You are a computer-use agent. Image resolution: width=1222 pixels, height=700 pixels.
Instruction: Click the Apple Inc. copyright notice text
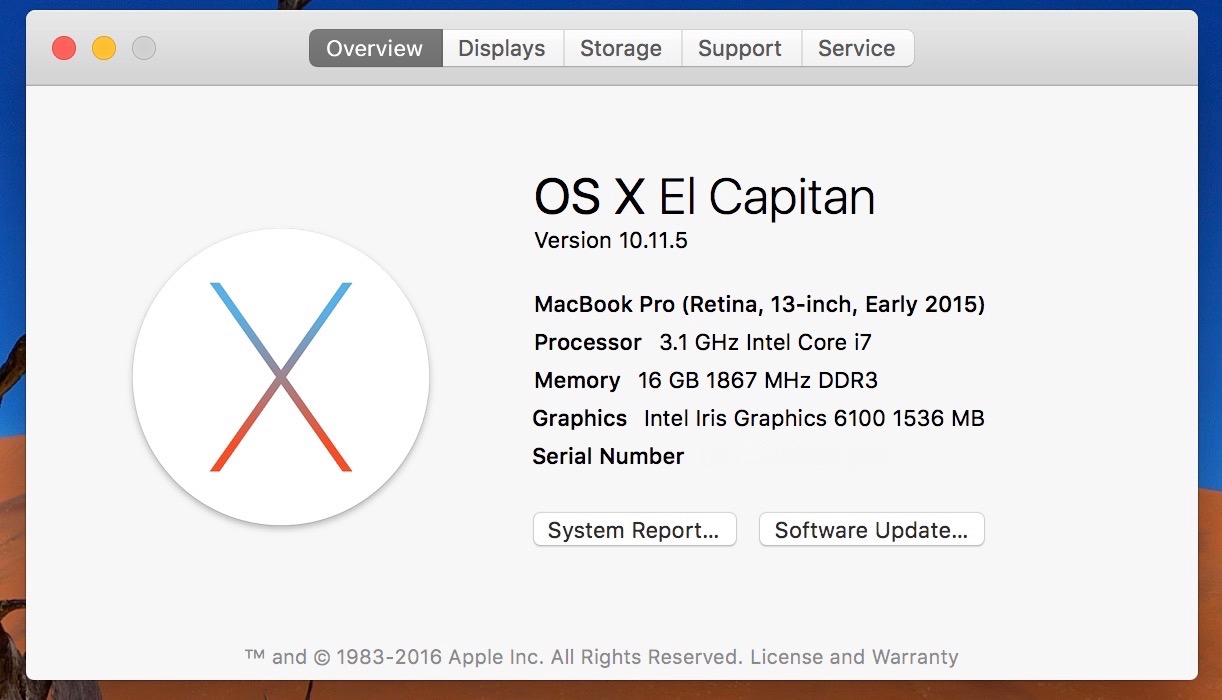[x=494, y=657]
